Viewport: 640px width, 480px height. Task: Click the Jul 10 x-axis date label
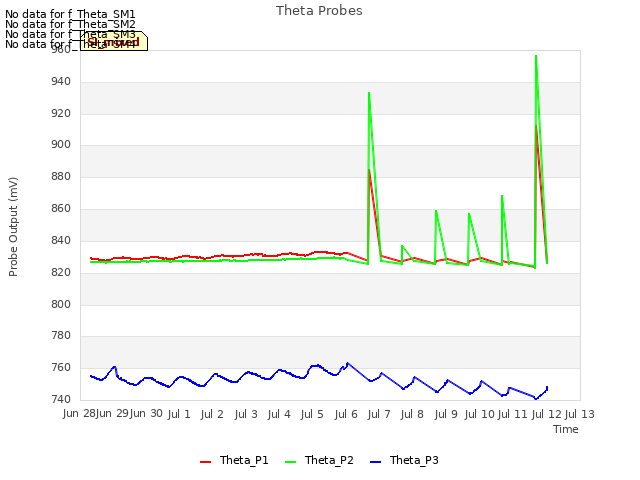pyautogui.click(x=480, y=414)
